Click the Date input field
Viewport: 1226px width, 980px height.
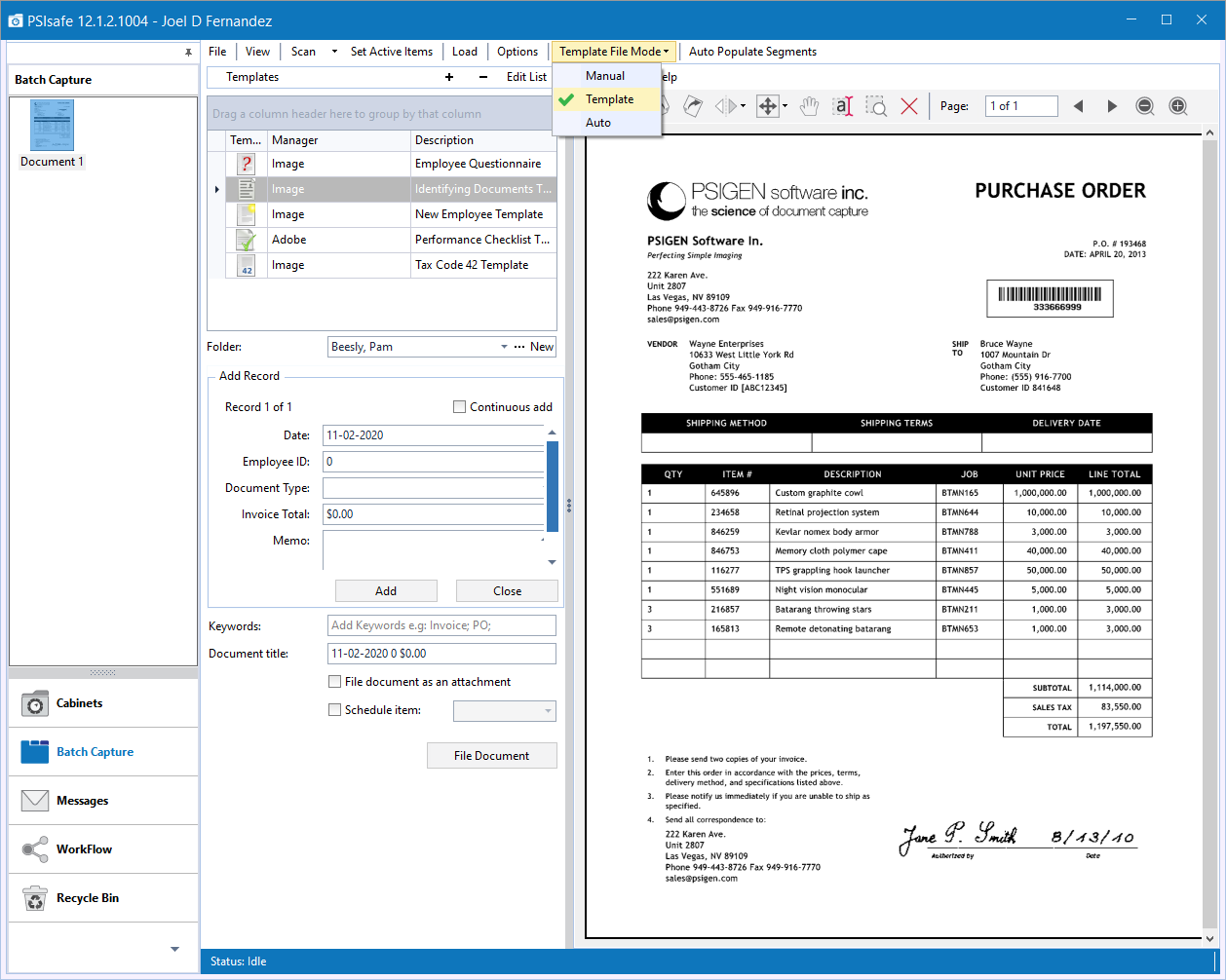pyautogui.click(x=433, y=435)
